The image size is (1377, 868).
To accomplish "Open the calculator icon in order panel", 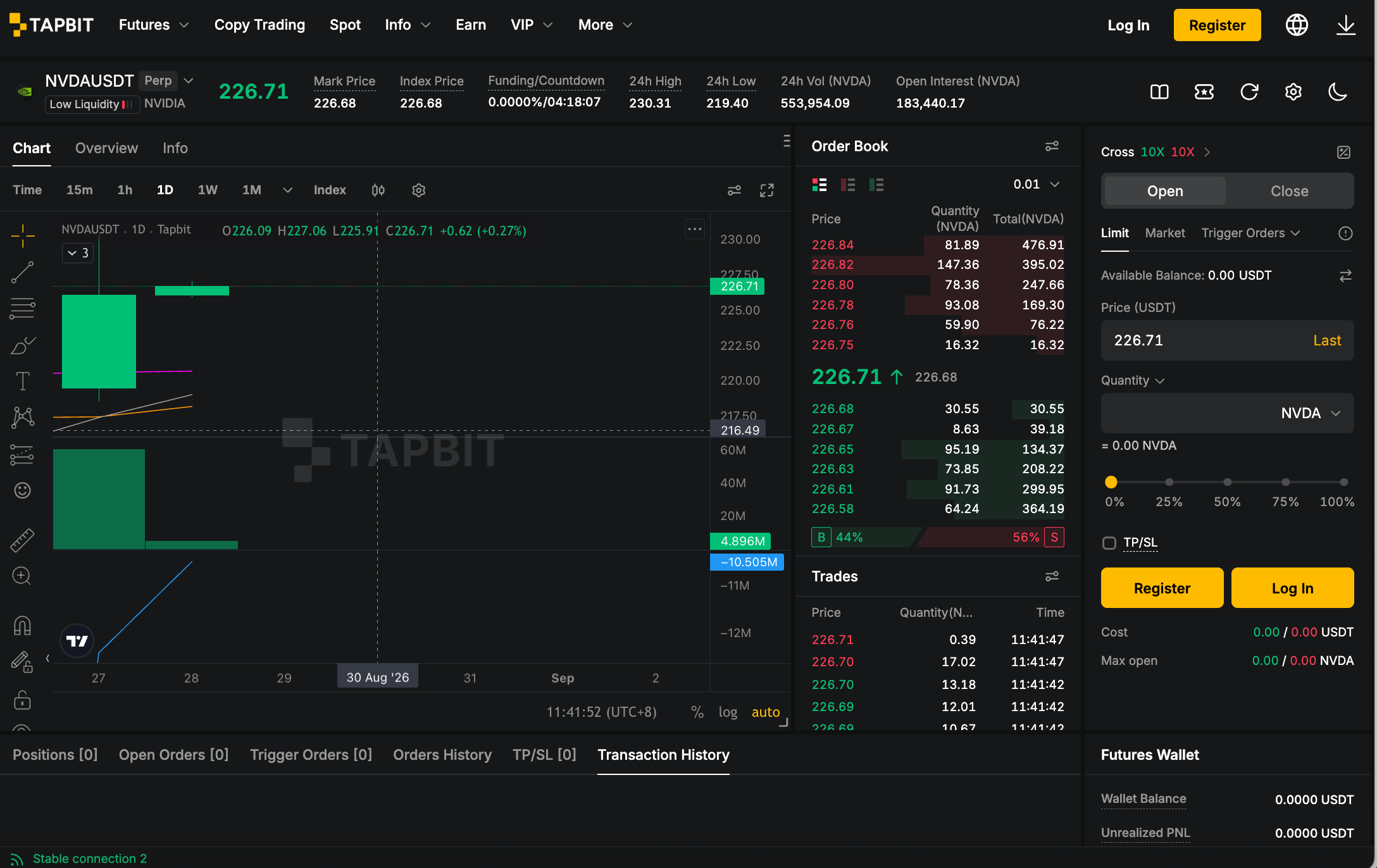I will (x=1343, y=152).
